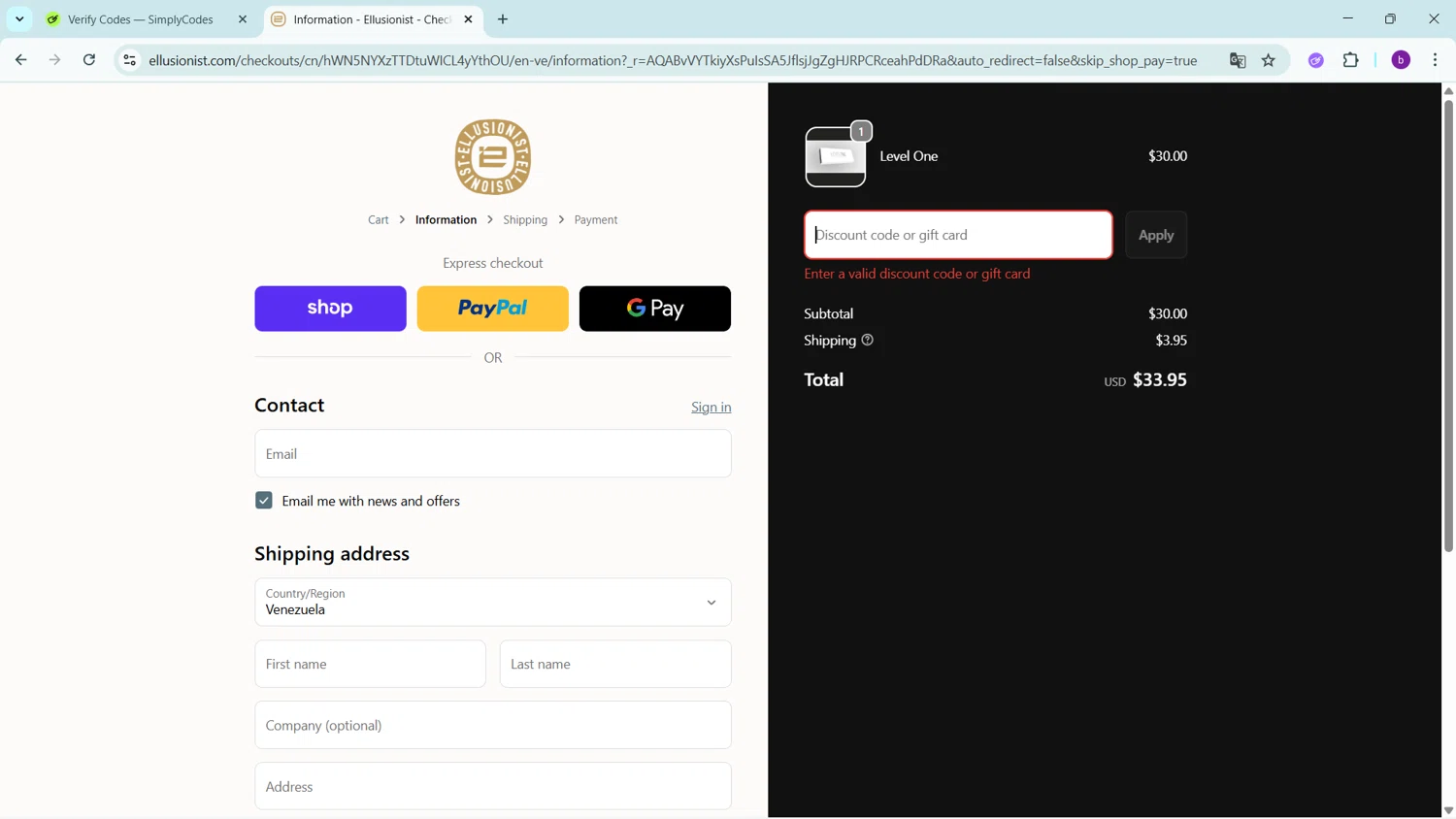Open the purple extension icon
Screen dimensions: 1456x819
[x=1316, y=60]
